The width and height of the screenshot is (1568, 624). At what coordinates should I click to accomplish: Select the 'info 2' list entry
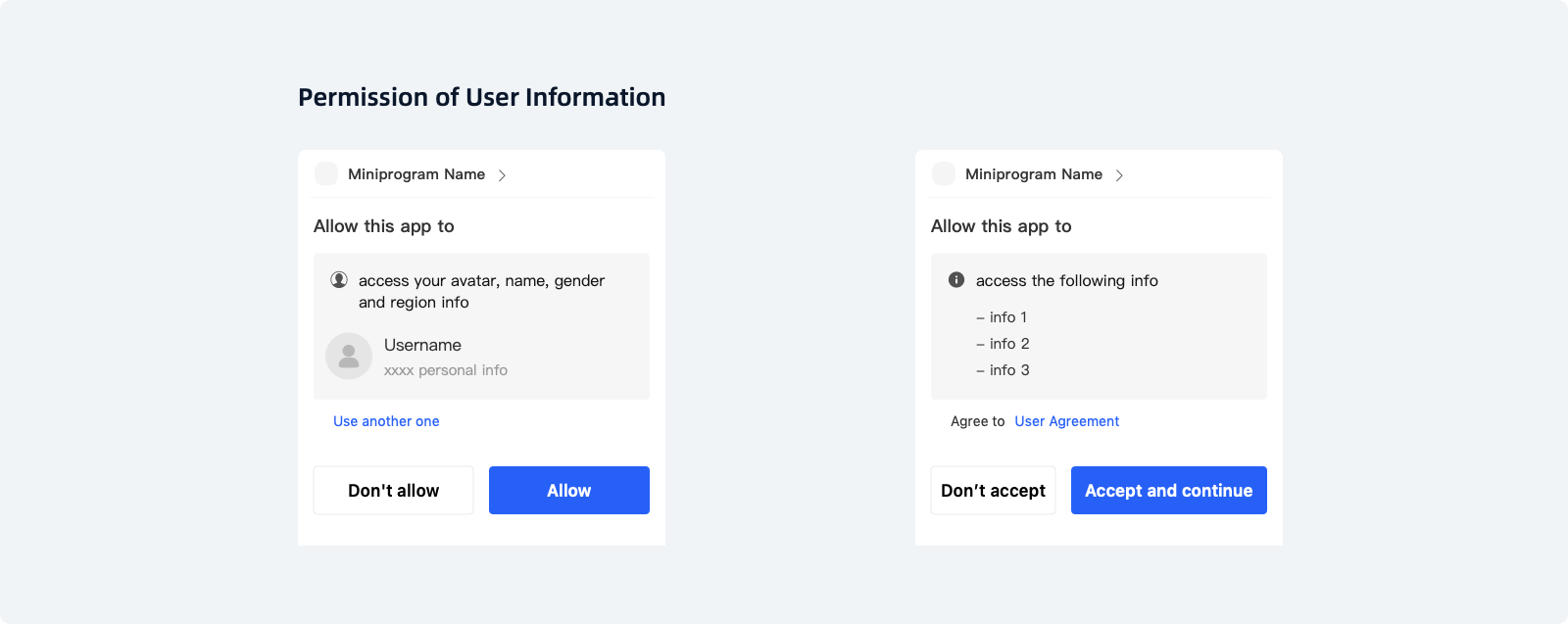1004,344
